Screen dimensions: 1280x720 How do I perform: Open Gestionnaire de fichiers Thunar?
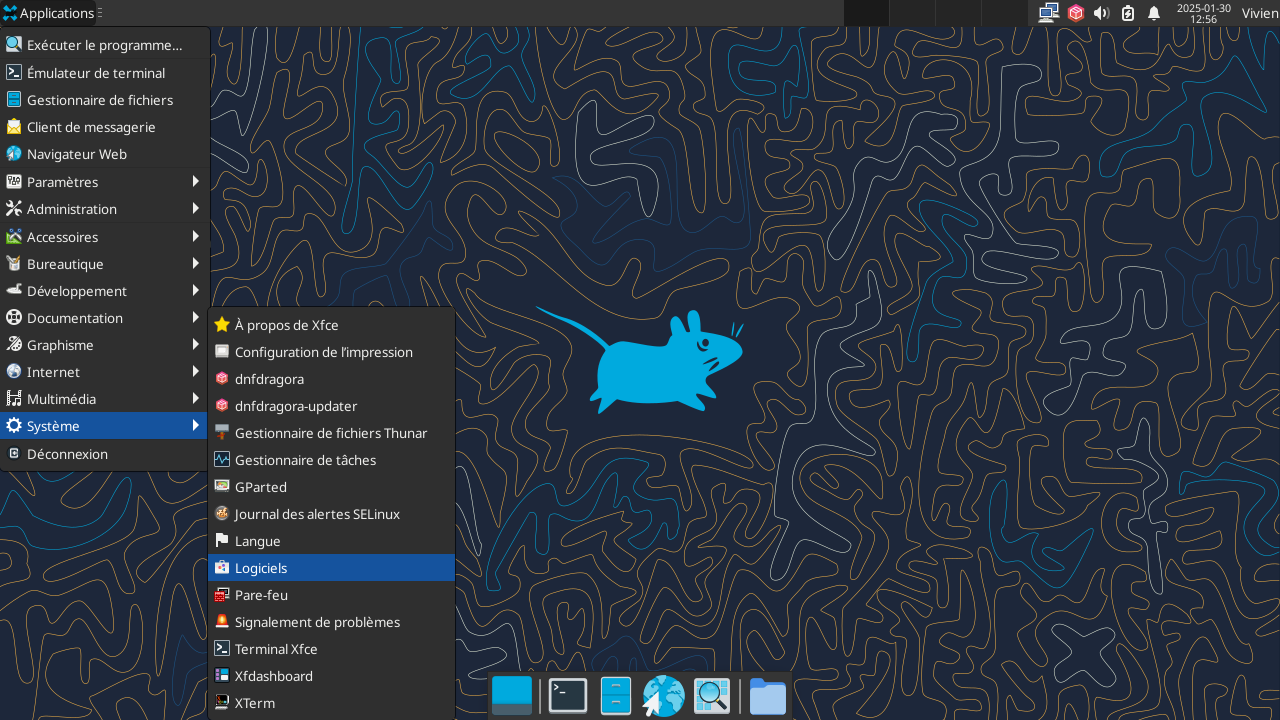[x=331, y=433]
